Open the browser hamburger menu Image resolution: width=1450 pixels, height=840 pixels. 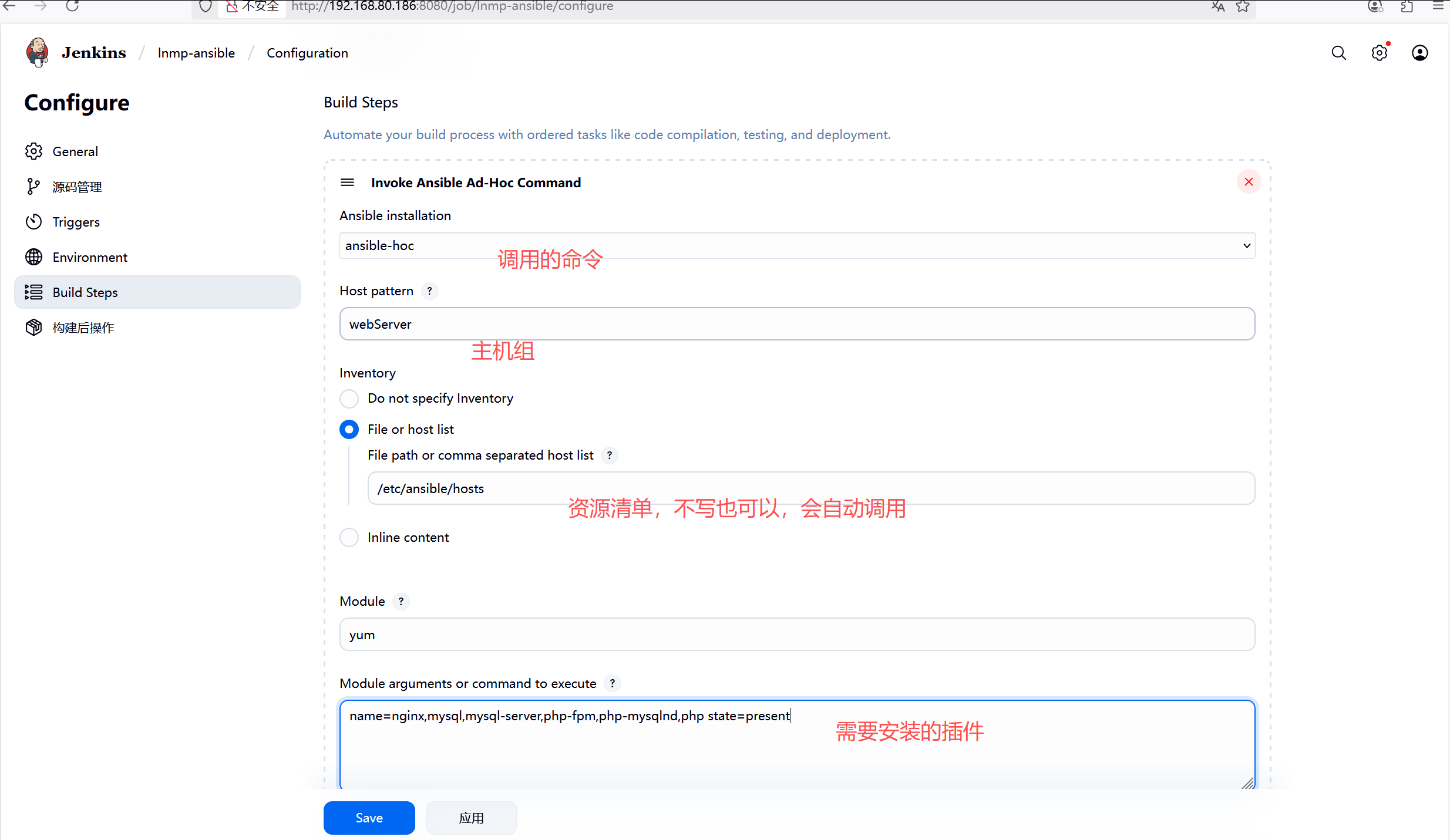tap(1438, 6)
